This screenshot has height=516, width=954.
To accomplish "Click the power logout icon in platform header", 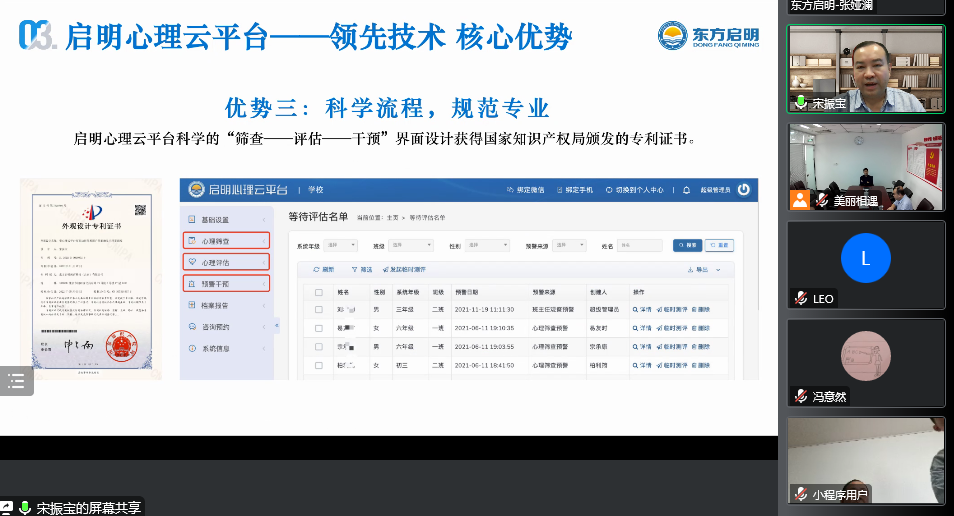I will point(743,189).
